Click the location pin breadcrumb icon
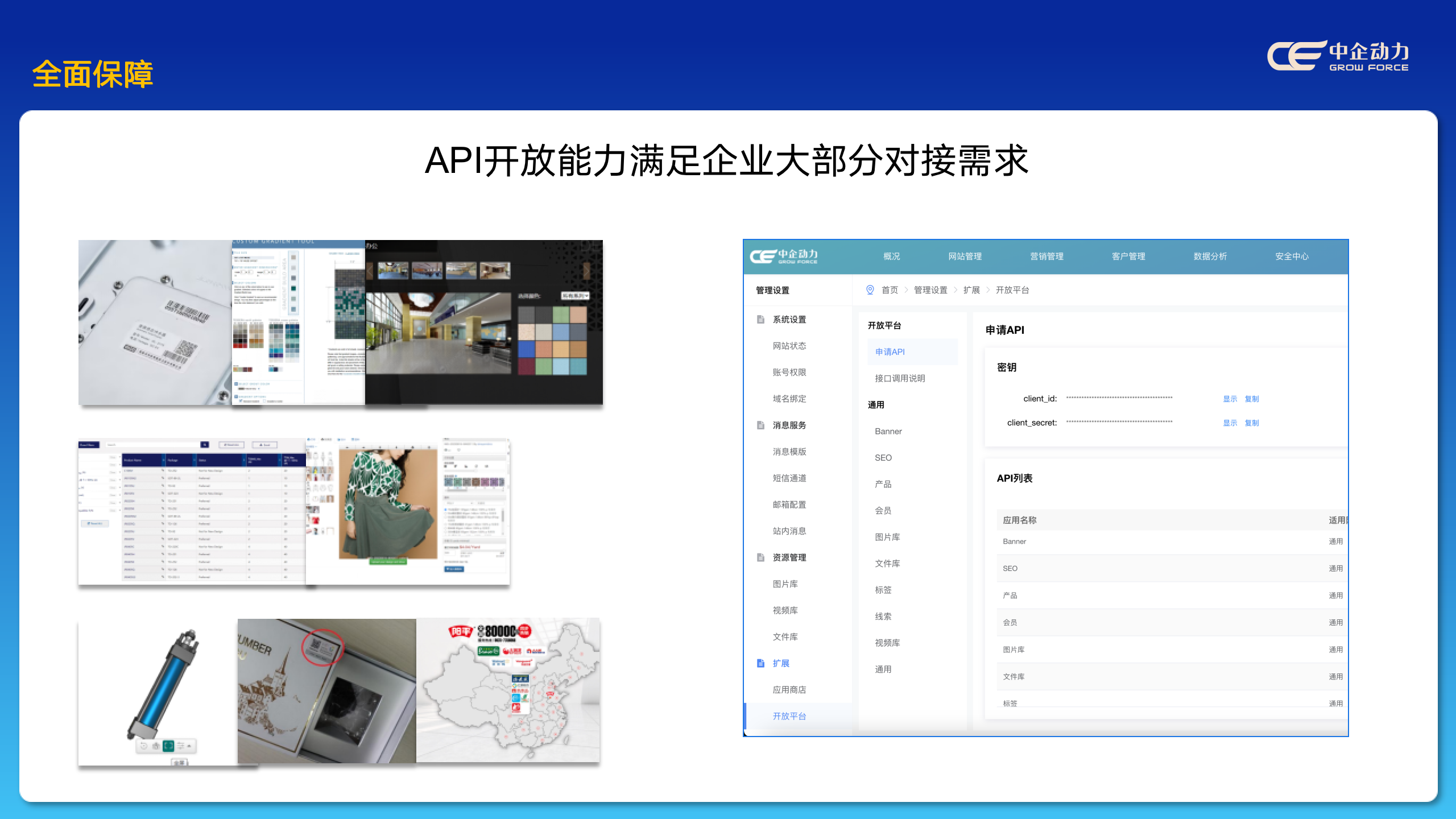Screen dimensions: 1456x819 (x=870, y=290)
